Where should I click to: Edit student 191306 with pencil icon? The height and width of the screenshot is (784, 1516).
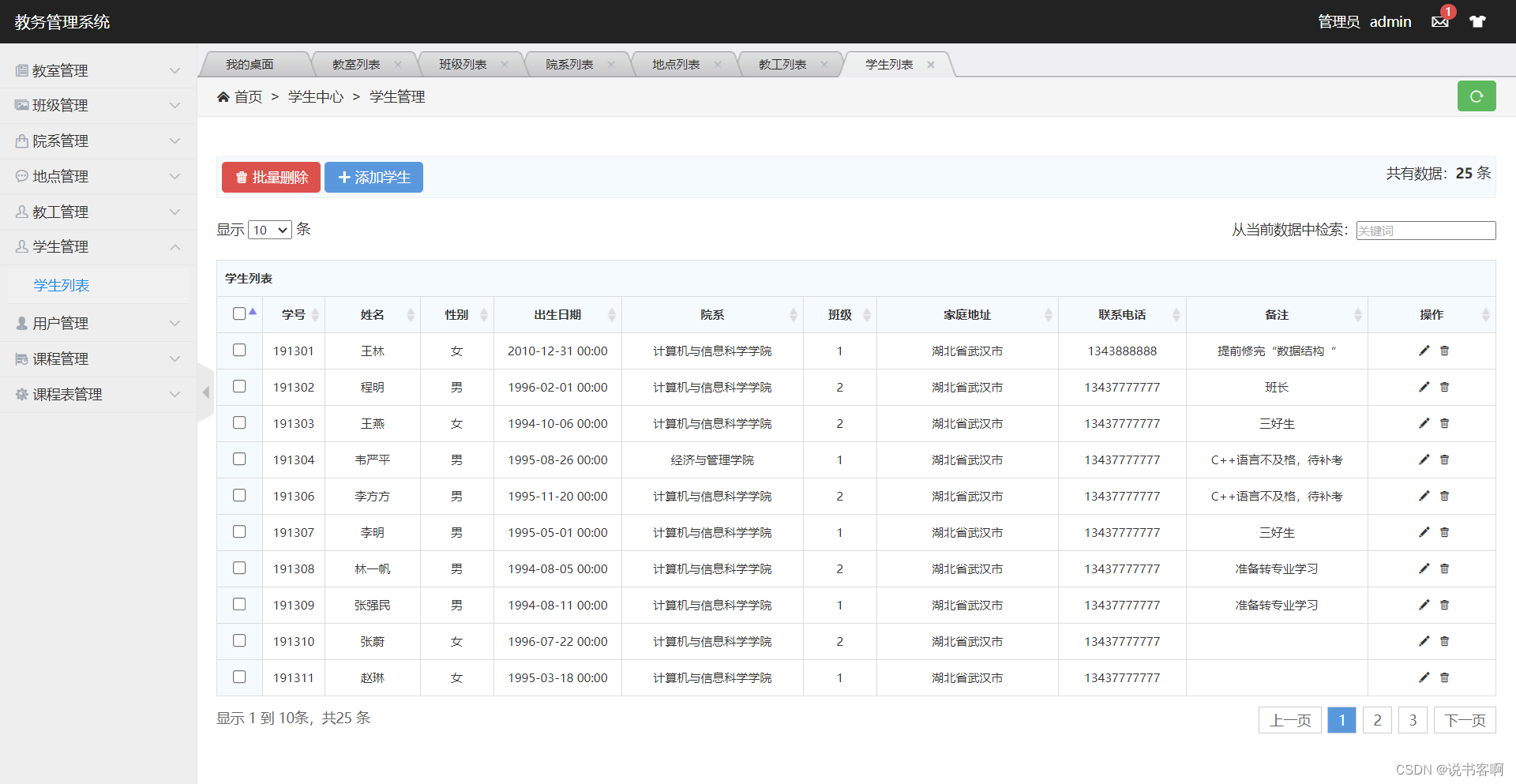1424,496
